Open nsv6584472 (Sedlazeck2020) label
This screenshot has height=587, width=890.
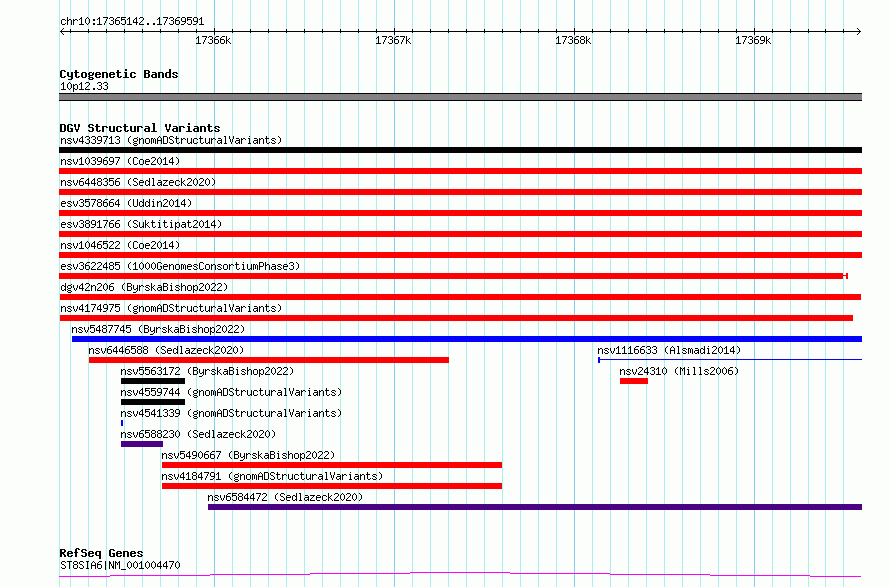coord(285,497)
